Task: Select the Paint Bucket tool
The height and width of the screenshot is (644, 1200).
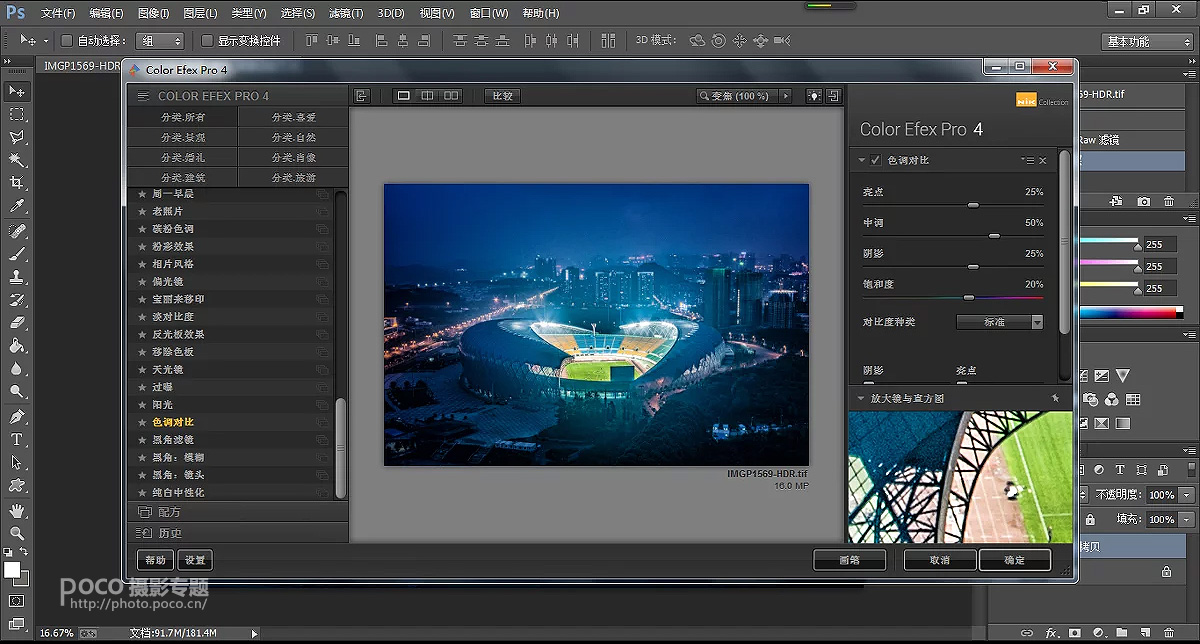Action: (17, 346)
